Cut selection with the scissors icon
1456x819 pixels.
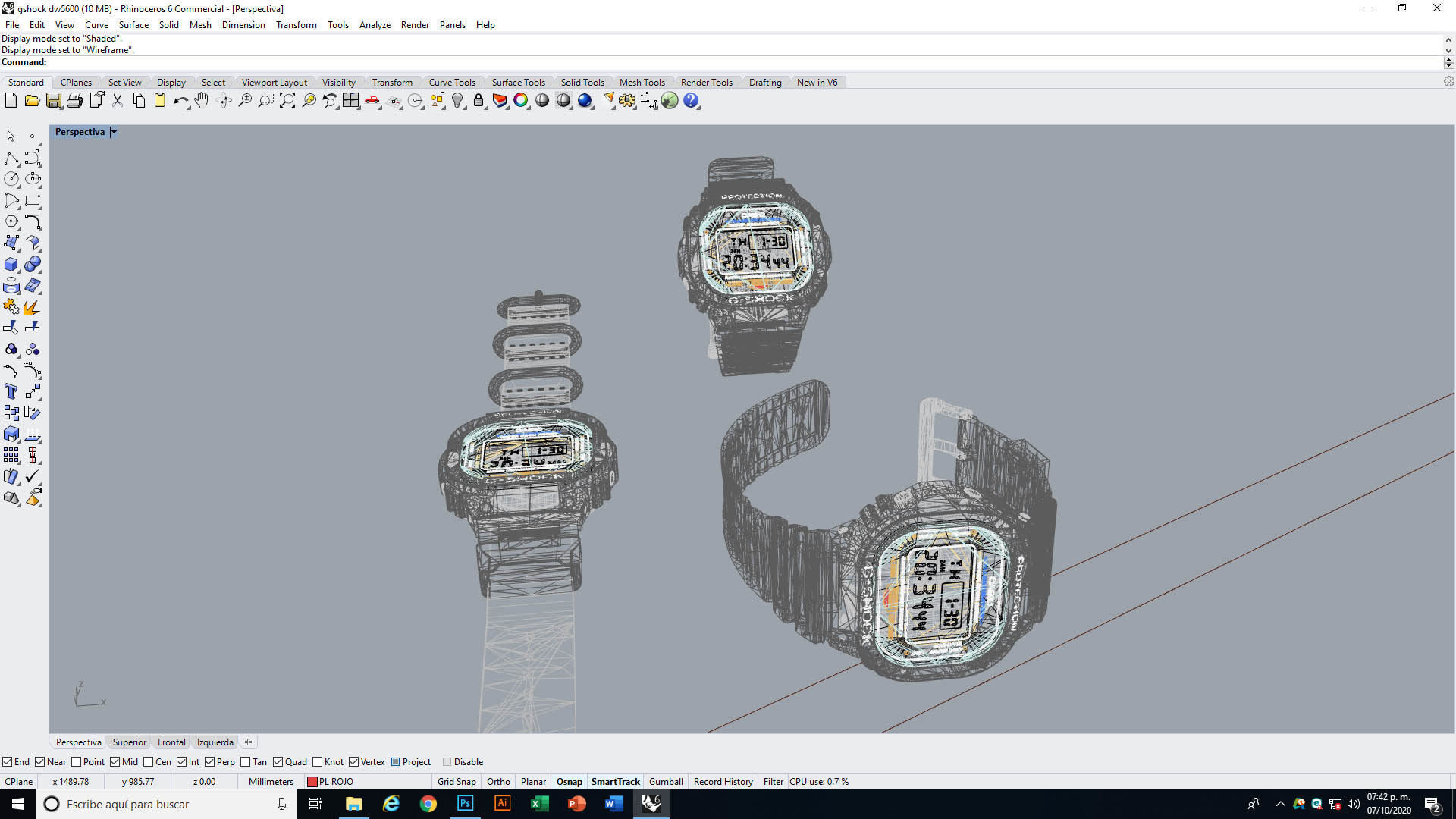tap(118, 100)
